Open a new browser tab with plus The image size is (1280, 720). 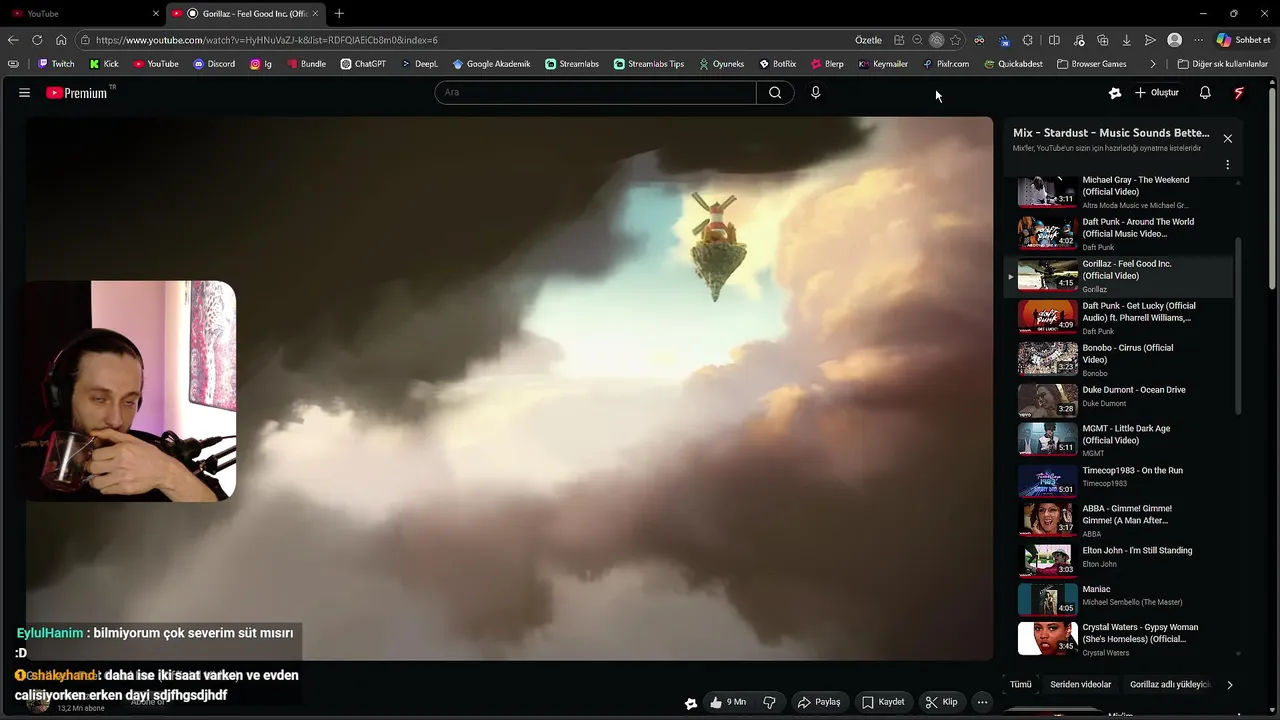pyautogui.click(x=339, y=13)
